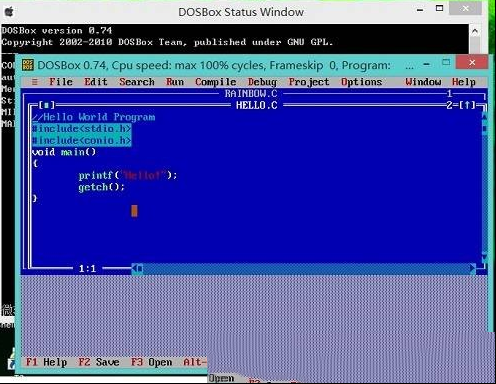Click the editor's vertical scrollbar track
This screenshot has width=496, height=384.
click(x=484, y=193)
